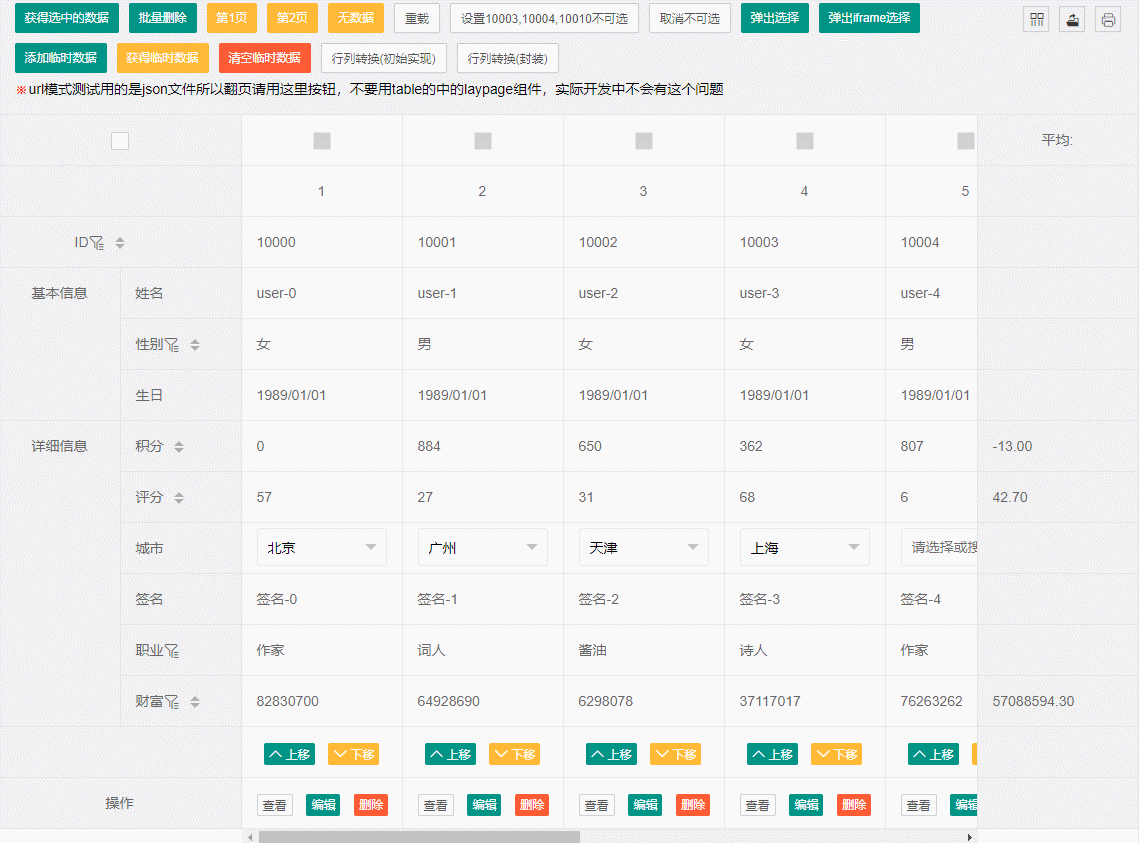
Task: Click the 签名-0 cell
Action: [322, 599]
